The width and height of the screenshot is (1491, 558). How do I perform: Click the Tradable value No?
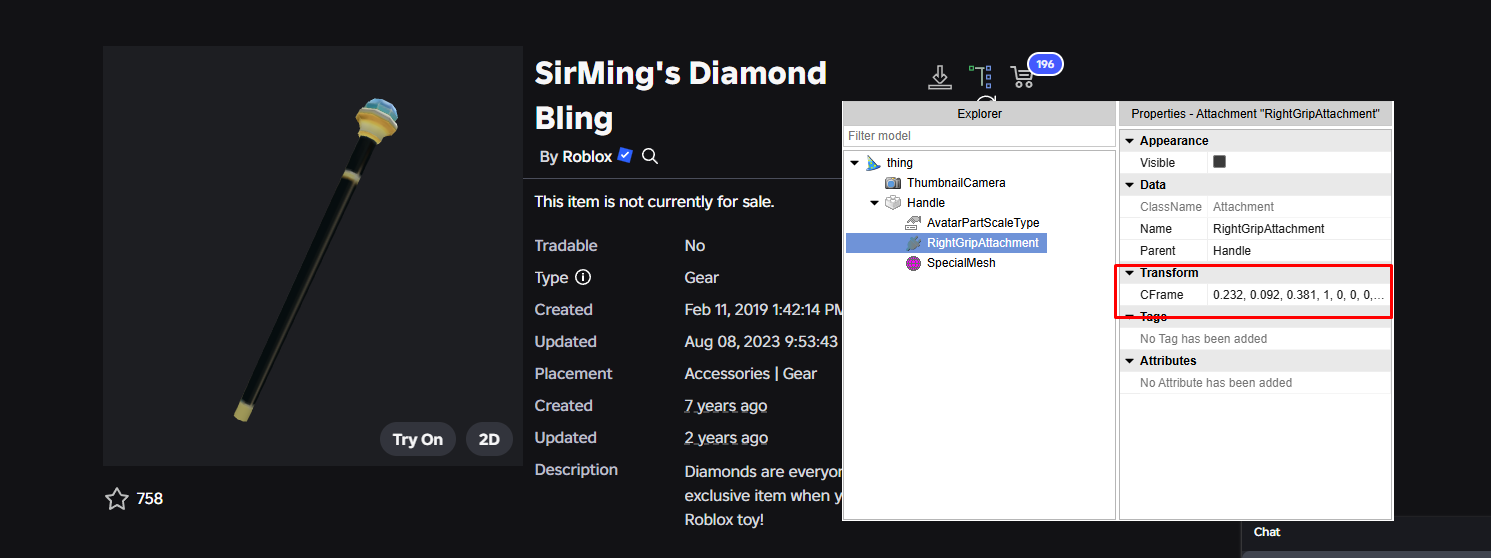point(694,245)
